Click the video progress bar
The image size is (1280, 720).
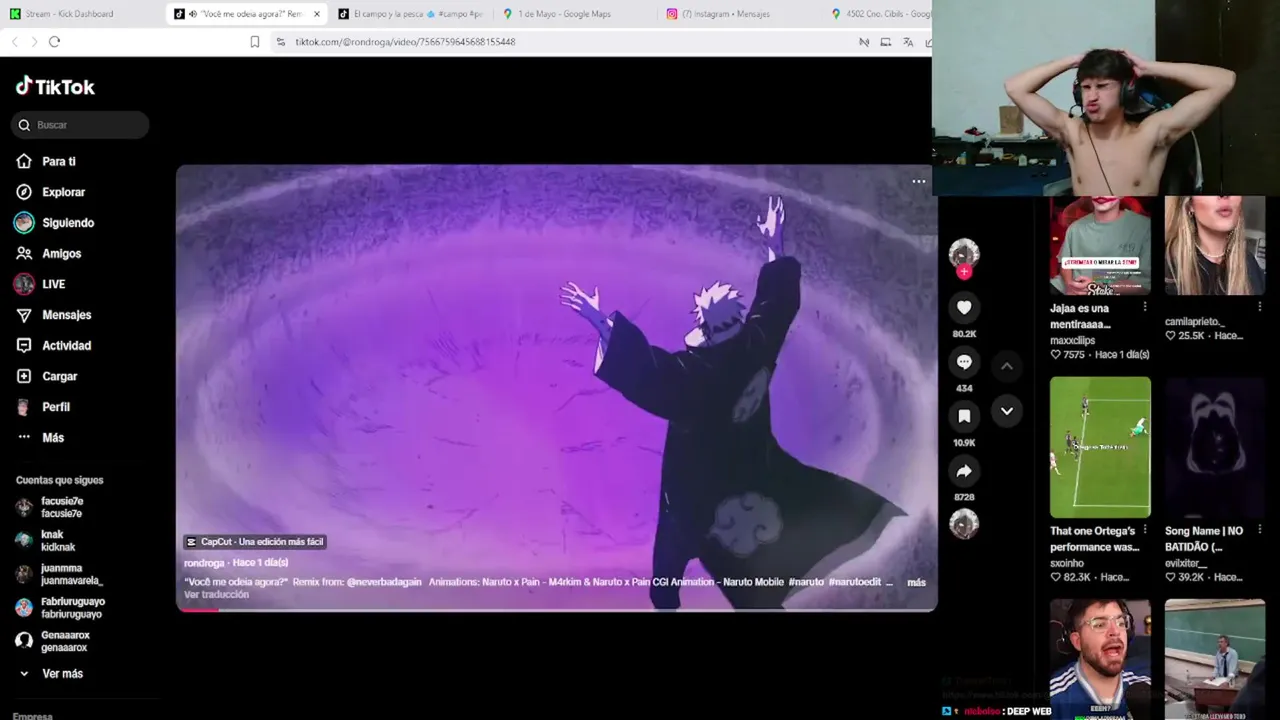pos(557,609)
